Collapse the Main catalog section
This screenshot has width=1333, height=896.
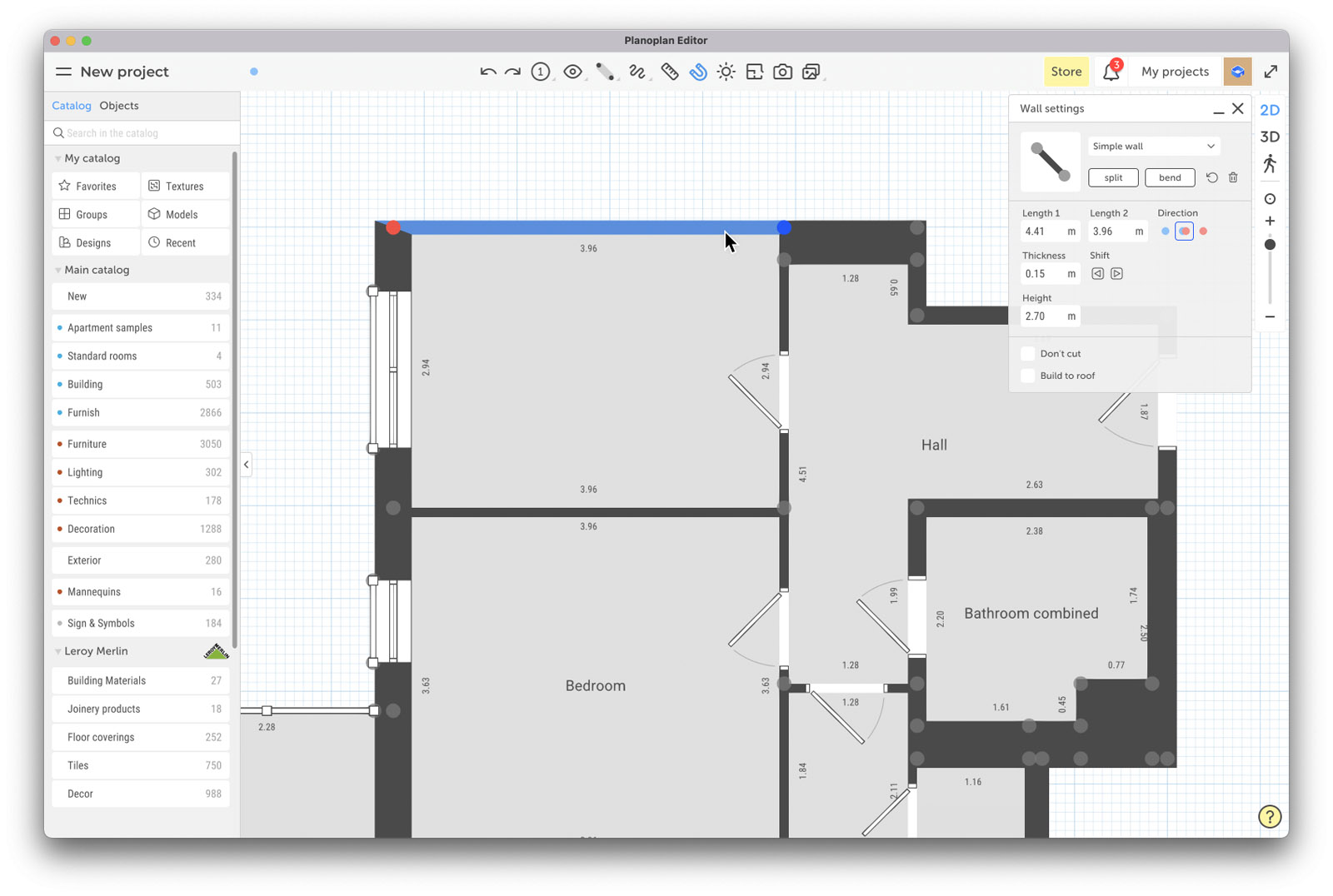click(57, 270)
